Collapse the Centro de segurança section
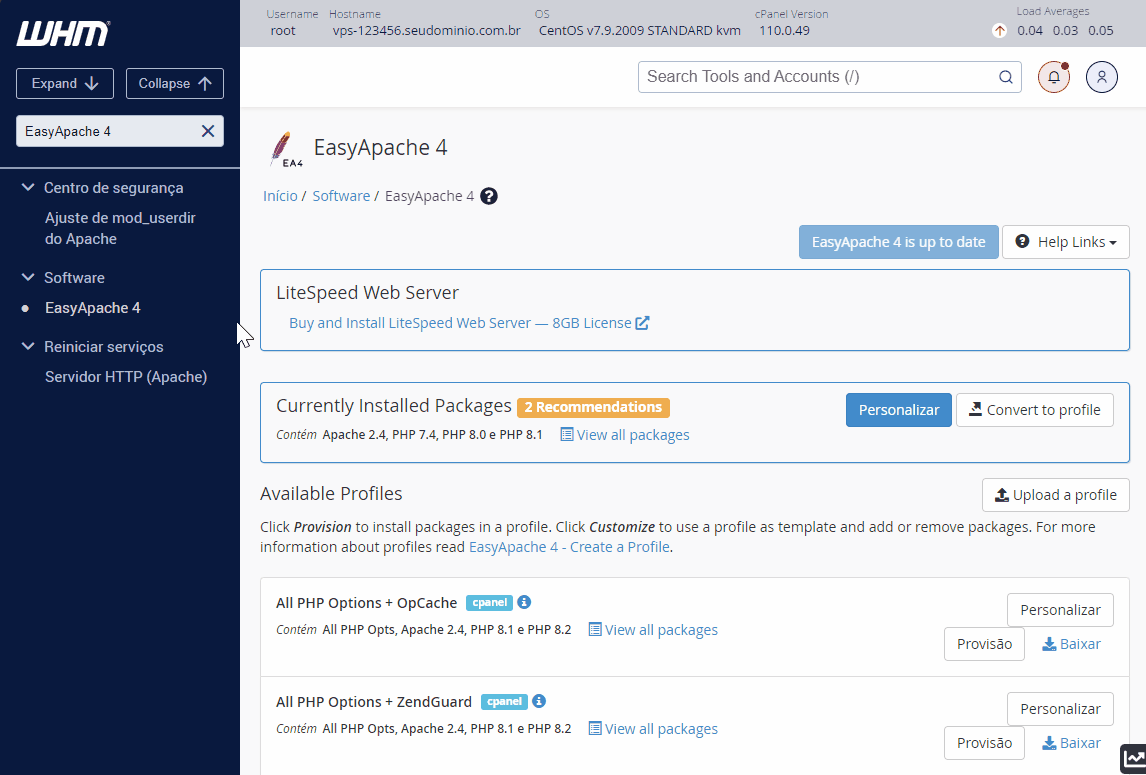Screen dimensions: 1146x775 pyautogui.click(x=28, y=187)
